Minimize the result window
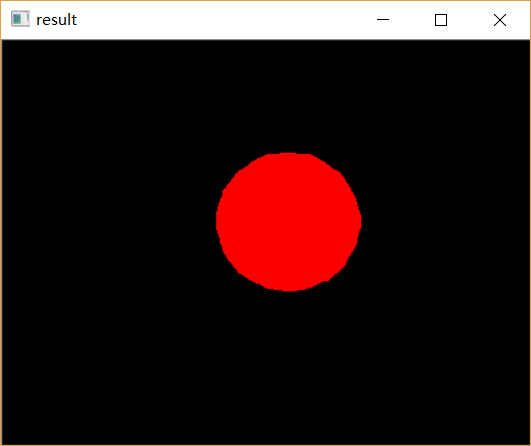 click(x=383, y=20)
